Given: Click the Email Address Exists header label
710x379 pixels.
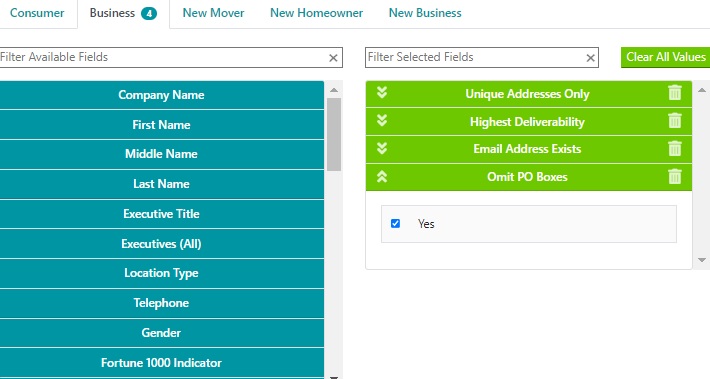Looking at the screenshot, I should tap(528, 149).
